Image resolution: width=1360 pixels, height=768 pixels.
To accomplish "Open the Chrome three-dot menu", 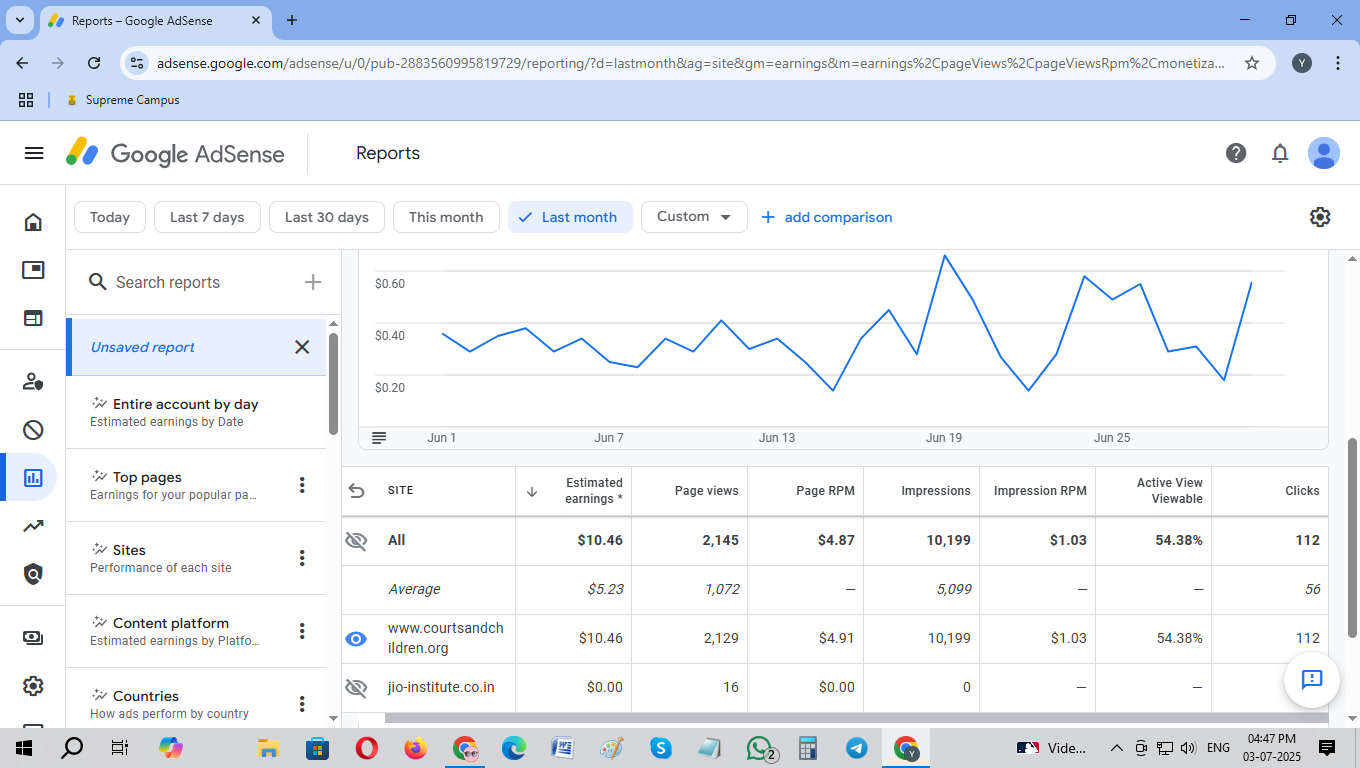I will pos(1338,63).
